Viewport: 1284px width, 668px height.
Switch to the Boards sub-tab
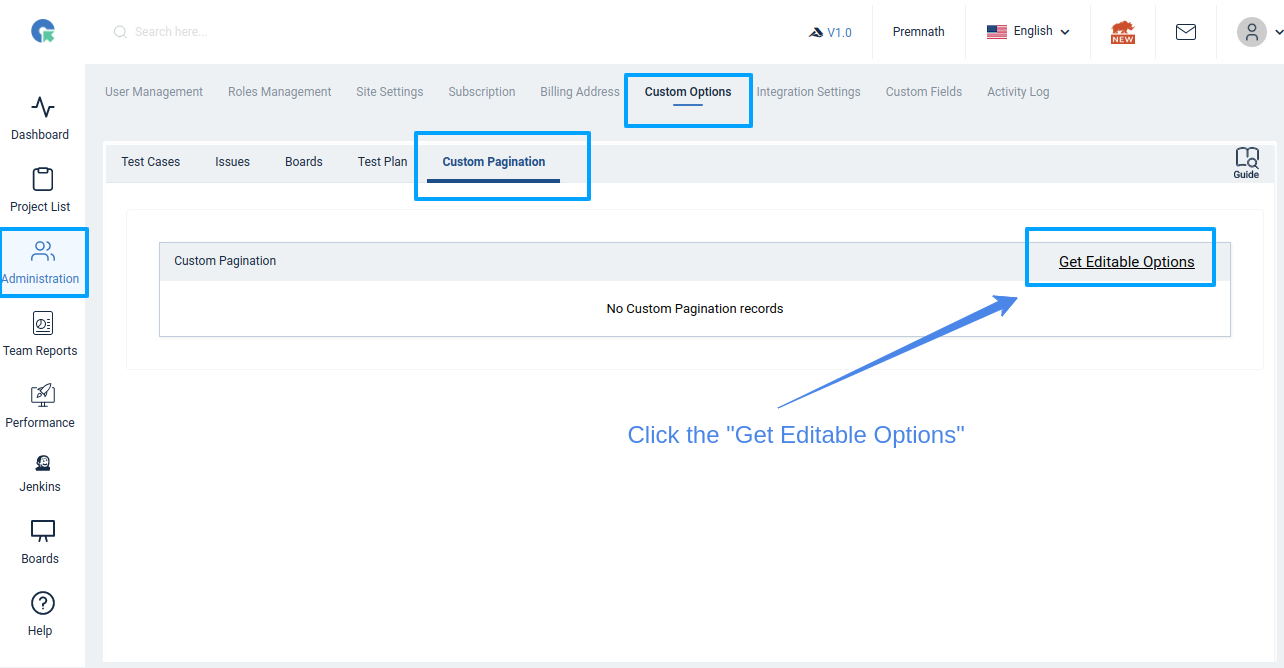click(304, 162)
